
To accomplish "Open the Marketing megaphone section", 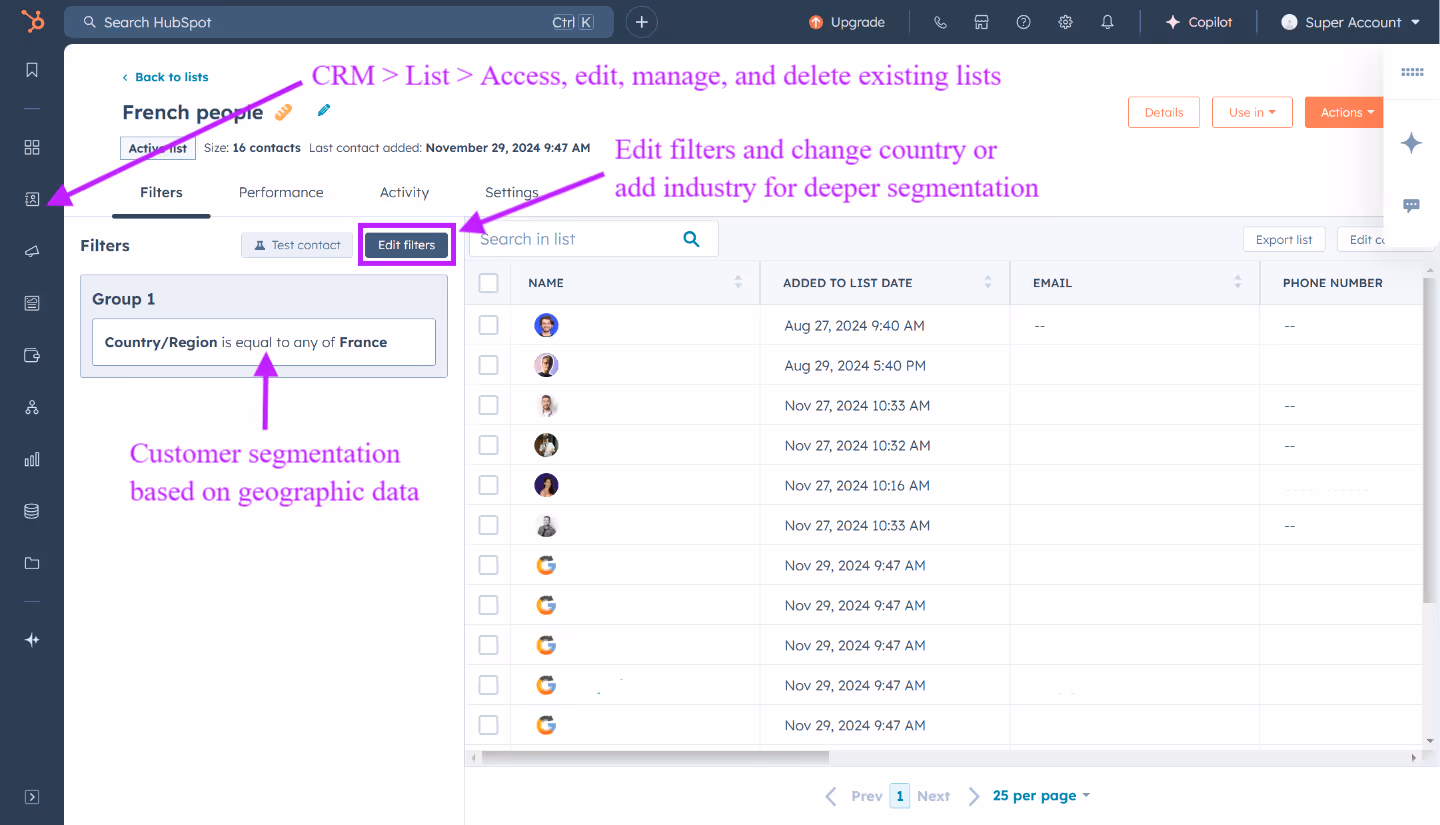I will [31, 251].
